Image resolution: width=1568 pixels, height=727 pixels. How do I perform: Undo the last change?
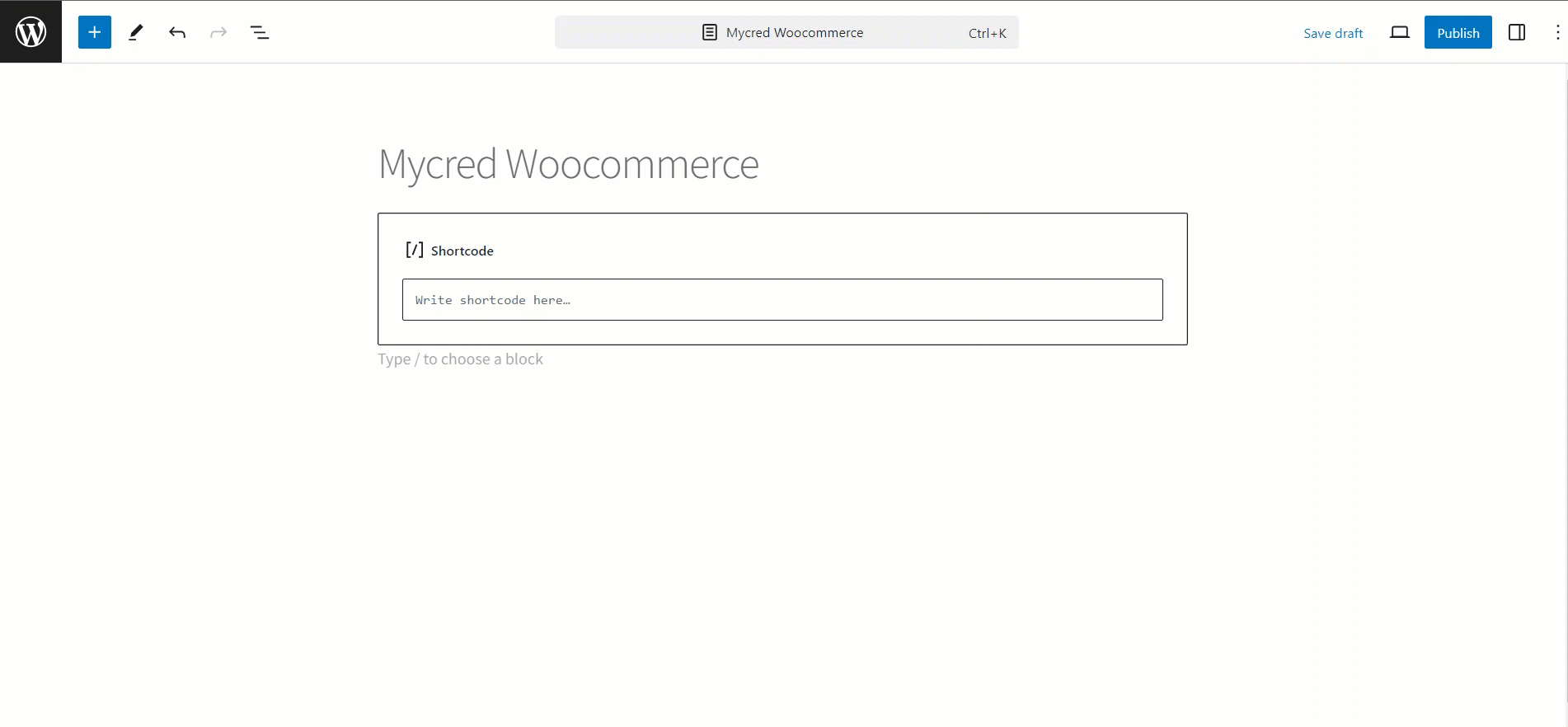click(177, 32)
